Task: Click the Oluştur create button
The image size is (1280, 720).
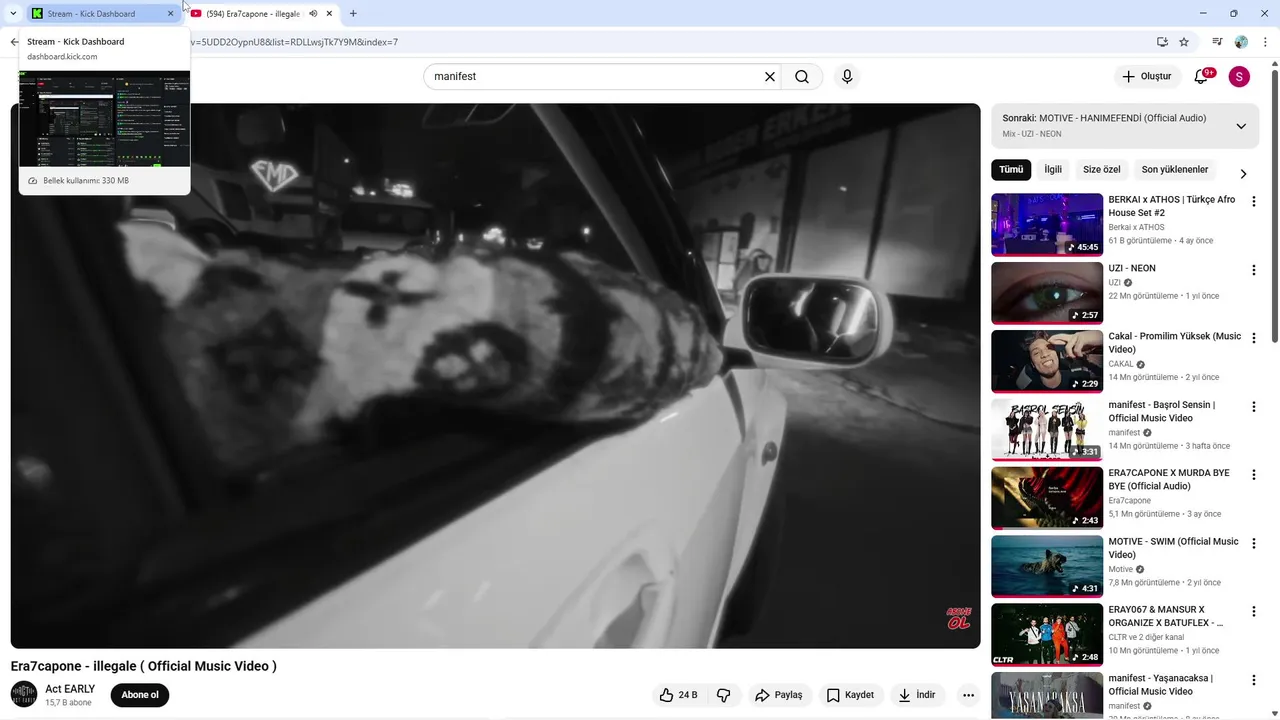Action: tap(1146, 77)
